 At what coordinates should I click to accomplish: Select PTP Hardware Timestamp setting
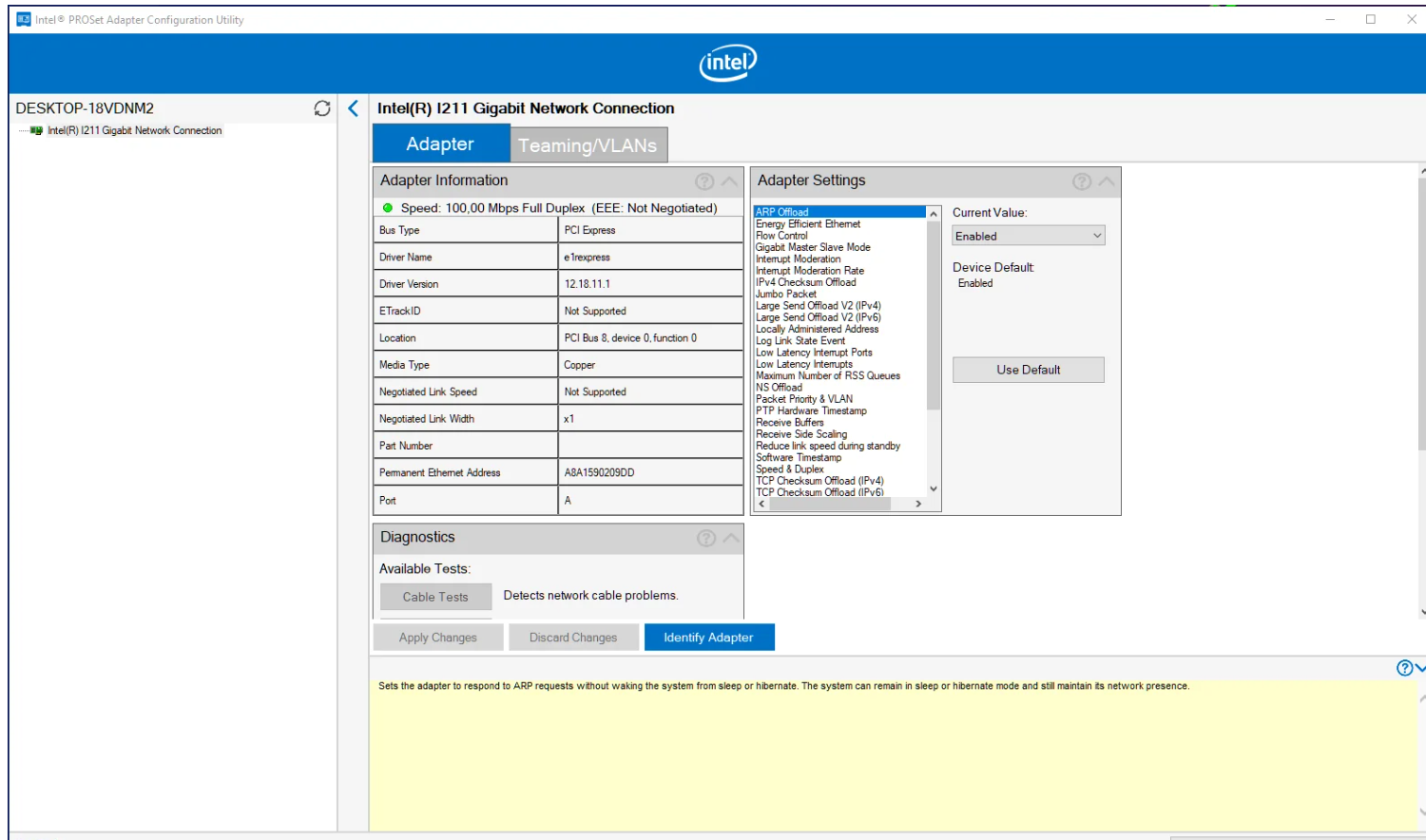[x=811, y=411]
